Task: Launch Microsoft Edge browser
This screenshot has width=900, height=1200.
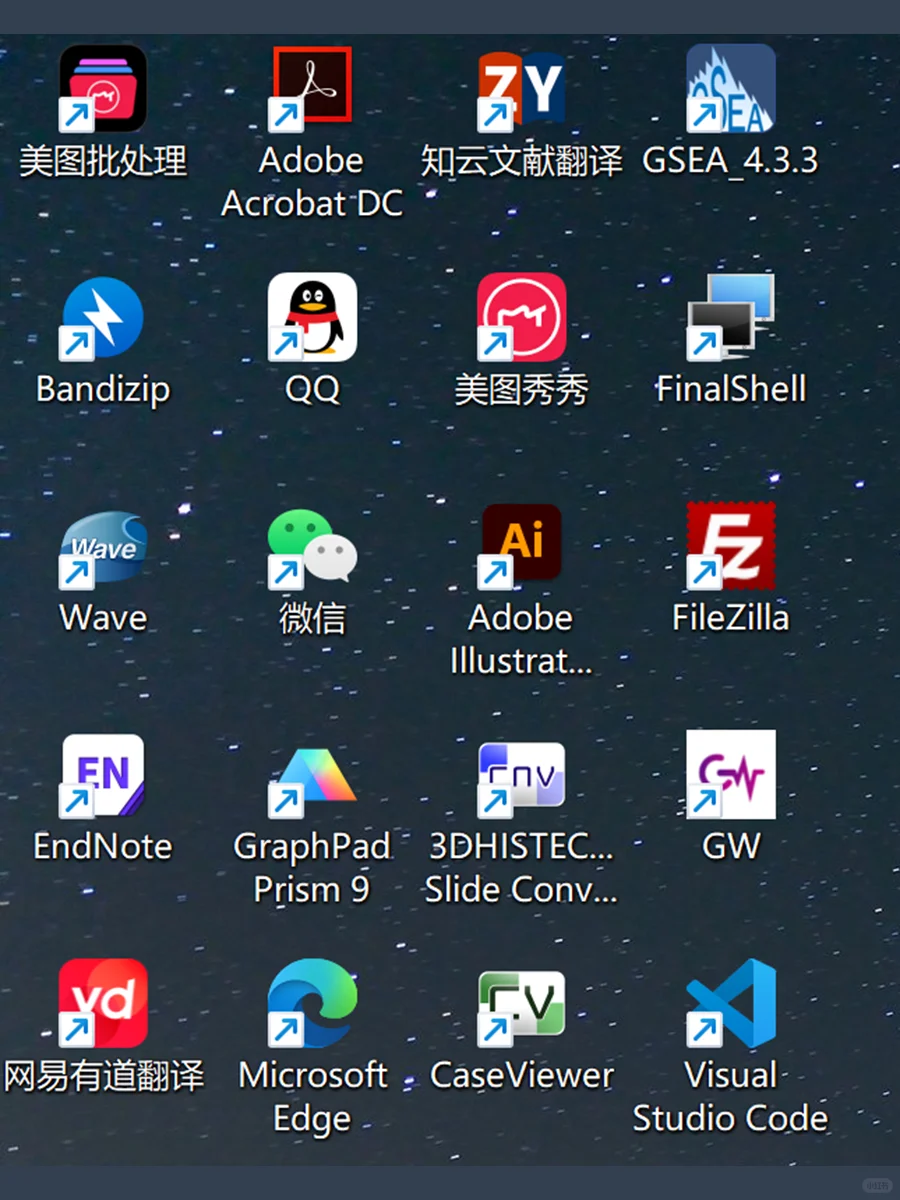Action: coord(312,1003)
